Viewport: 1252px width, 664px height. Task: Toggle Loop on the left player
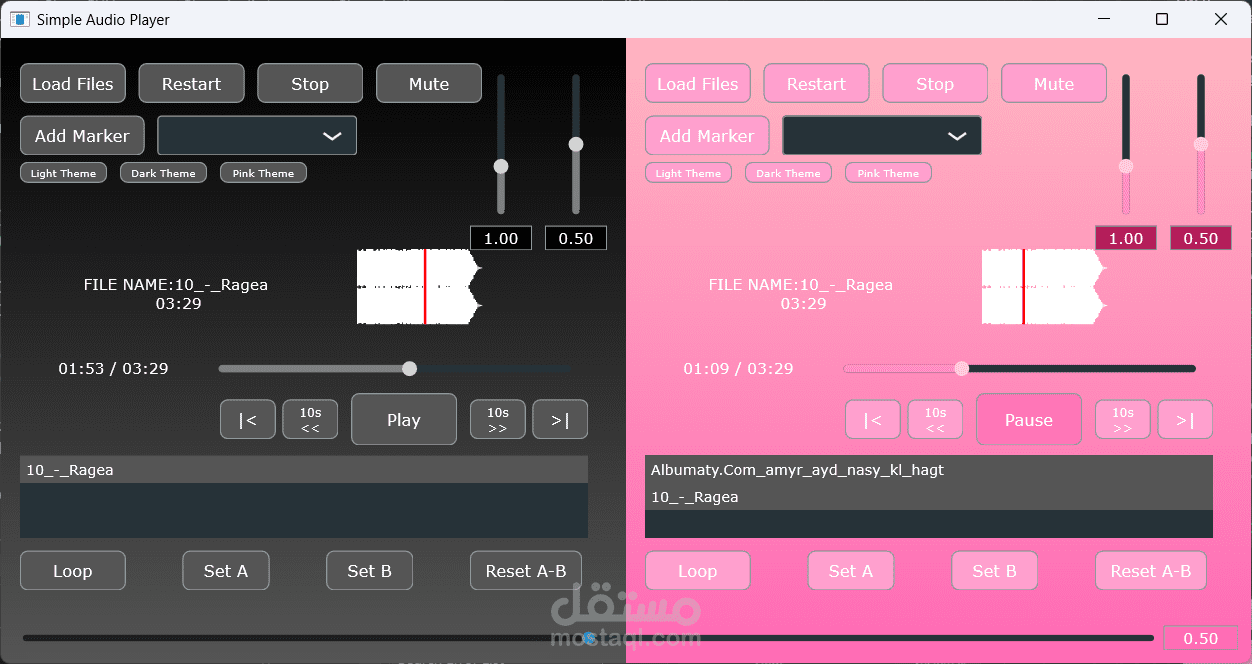tap(72, 570)
